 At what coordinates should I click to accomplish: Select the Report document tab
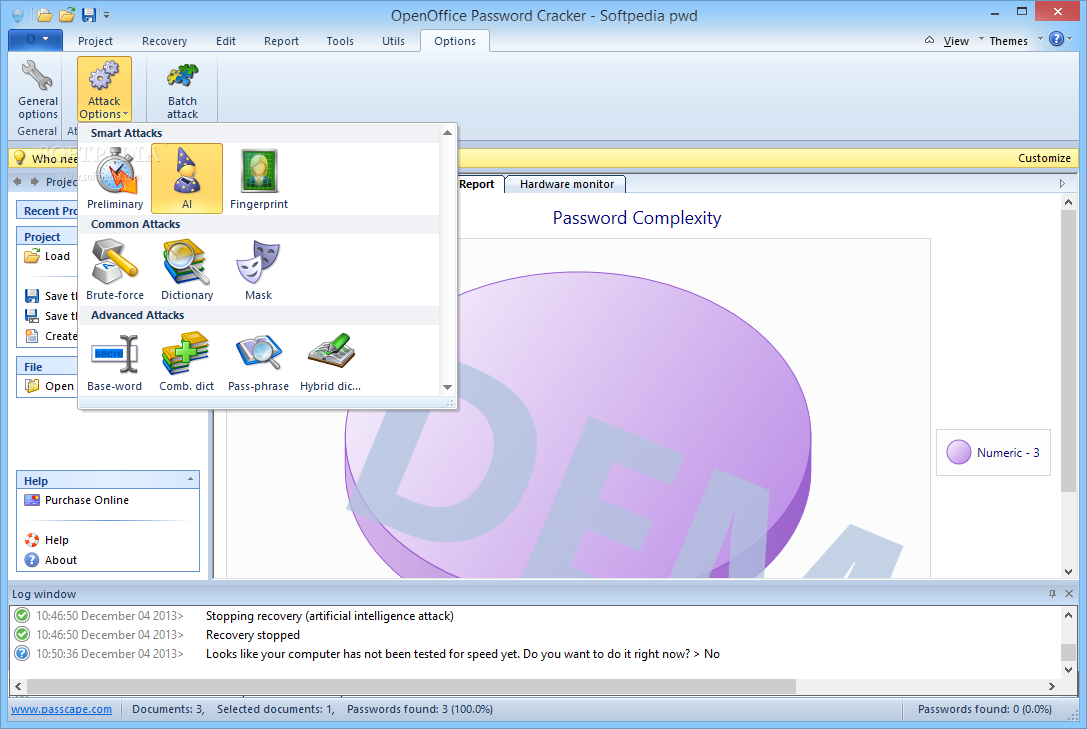pyautogui.click(x=476, y=184)
